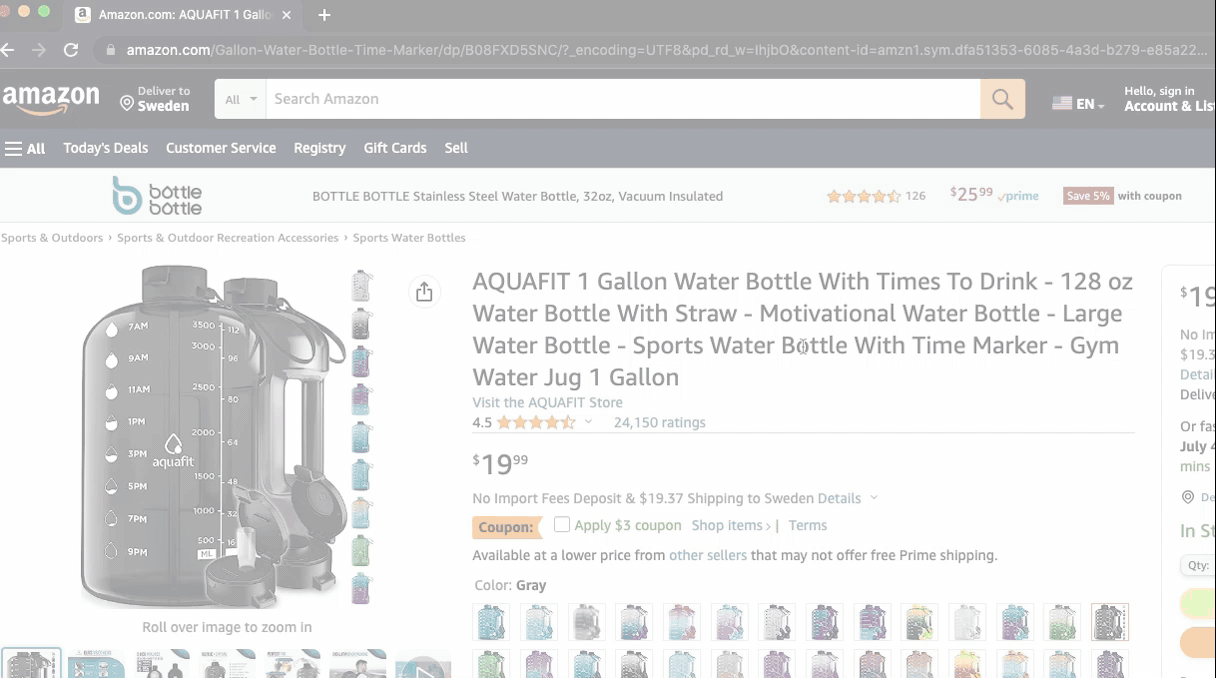The height and width of the screenshot is (678, 1216).
Task: Check the Apply $3 coupon checkbox
Action: (561, 524)
